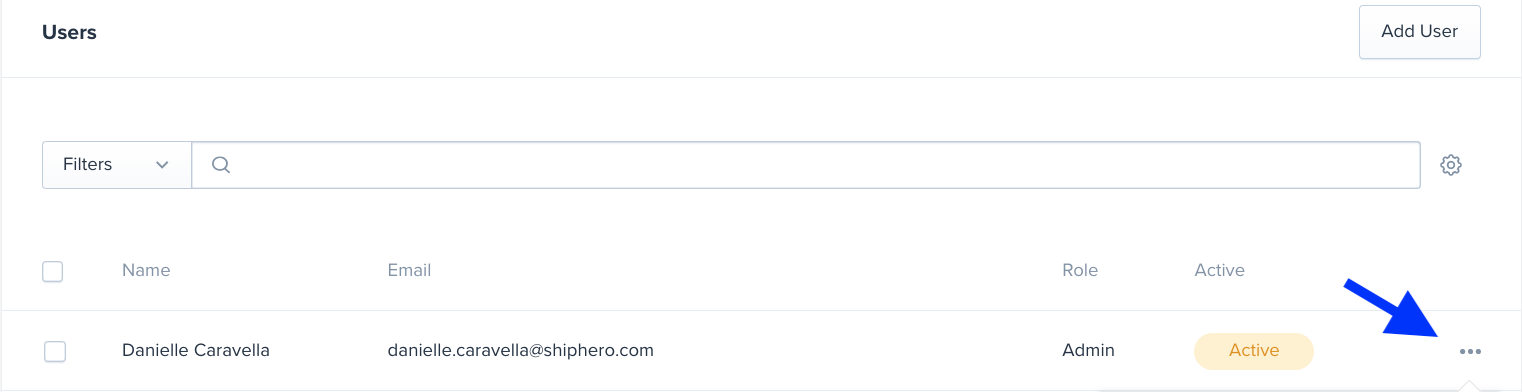Screen dimensions: 1522x392
Task: Click the danielle.caravella@shiphero.com email
Action: tap(521, 351)
